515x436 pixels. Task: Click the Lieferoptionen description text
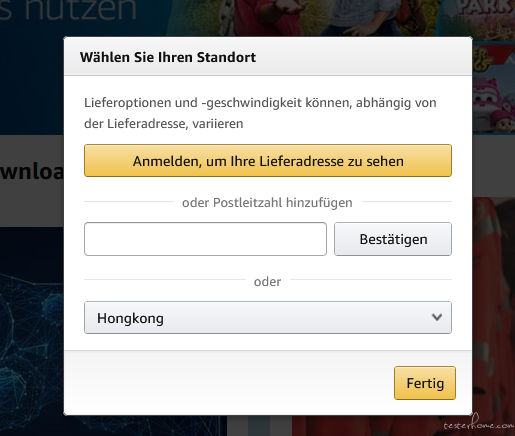[260, 113]
